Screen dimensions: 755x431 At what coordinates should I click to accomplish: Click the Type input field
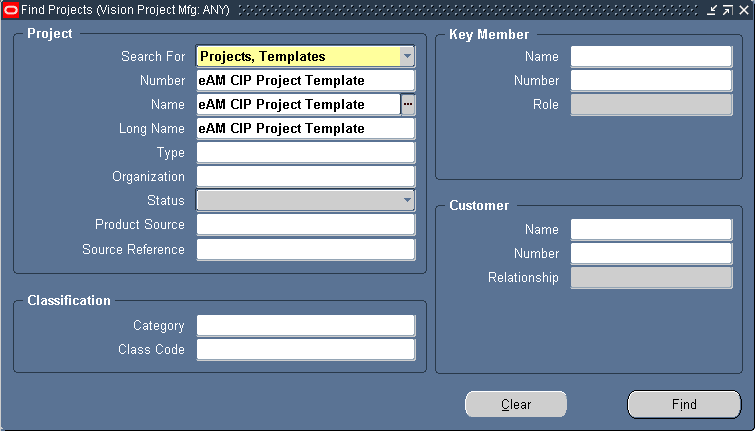305,153
